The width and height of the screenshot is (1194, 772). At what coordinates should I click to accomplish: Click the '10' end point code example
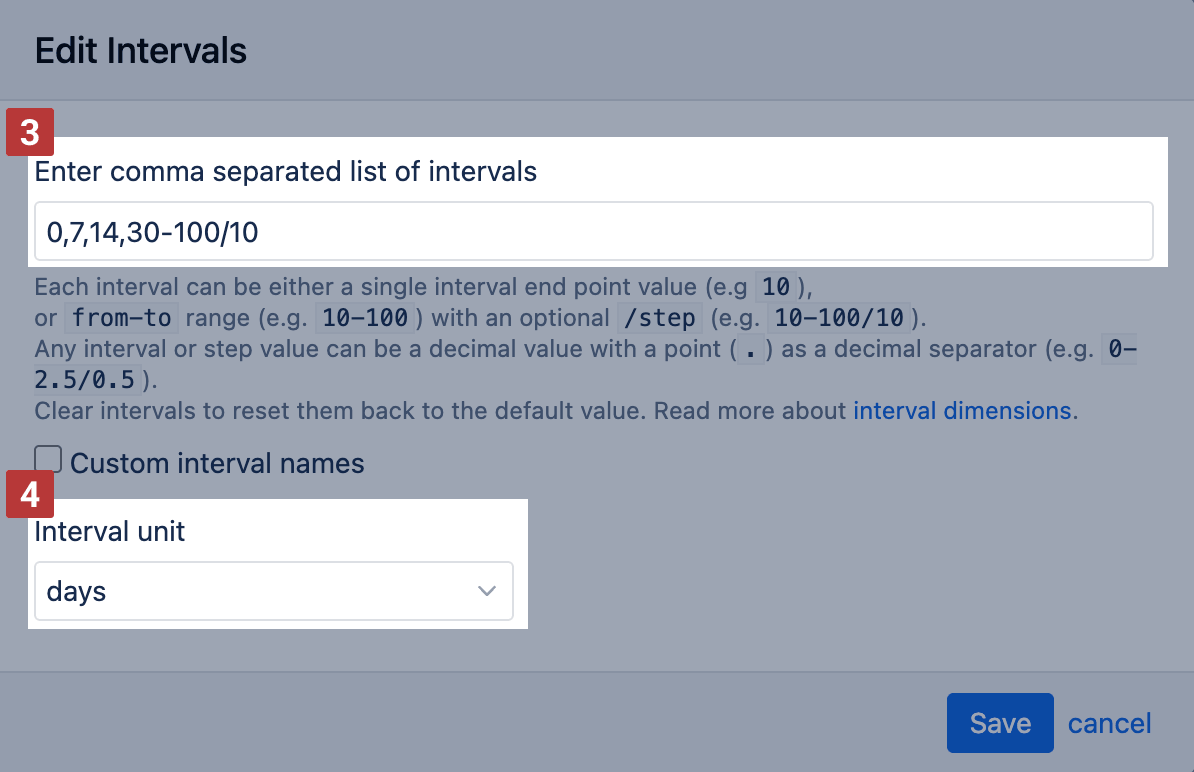(x=776, y=286)
